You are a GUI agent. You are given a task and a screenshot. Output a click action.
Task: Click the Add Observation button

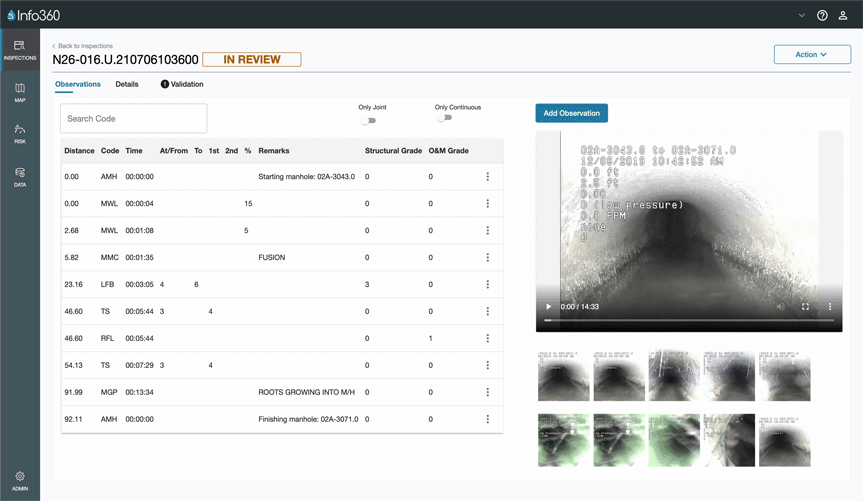pos(571,113)
